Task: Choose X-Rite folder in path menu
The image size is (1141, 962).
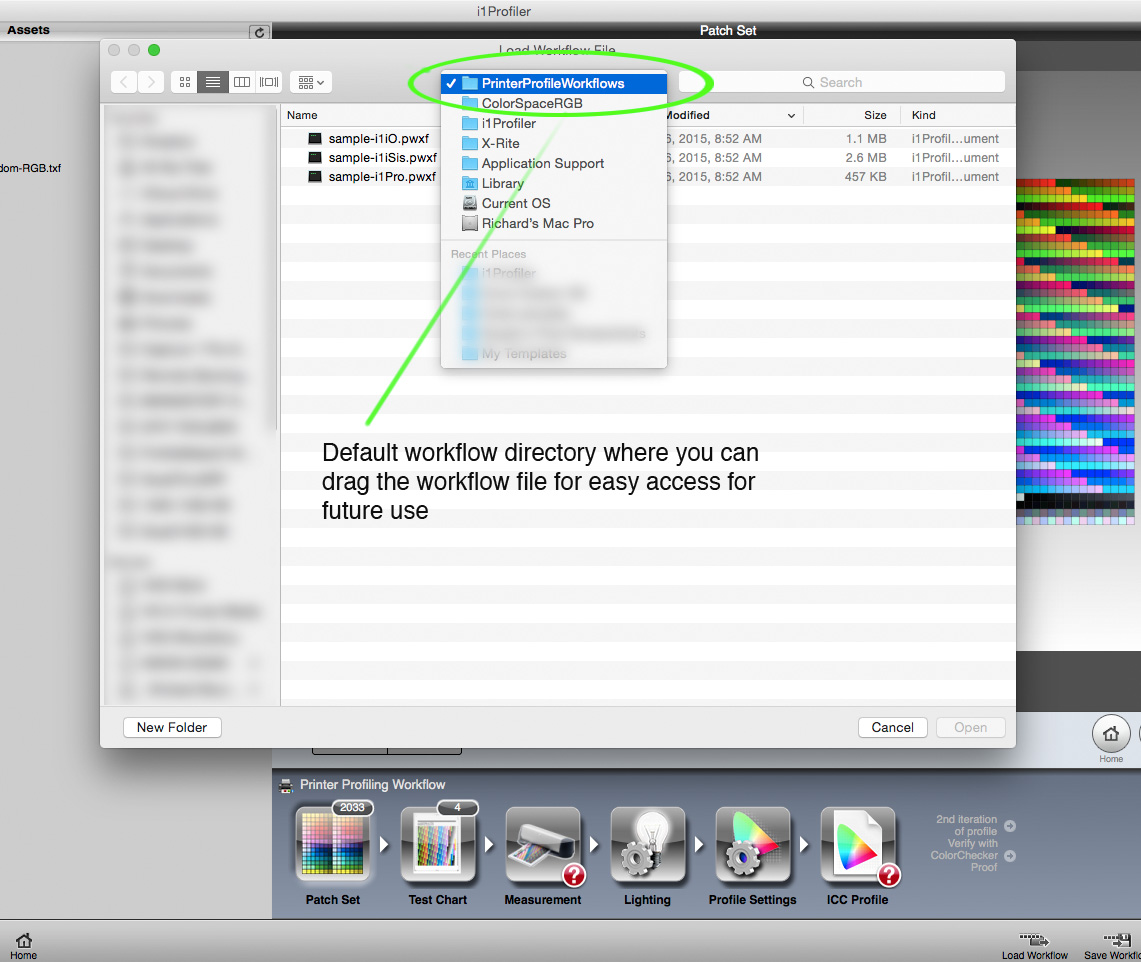Action: [554, 143]
